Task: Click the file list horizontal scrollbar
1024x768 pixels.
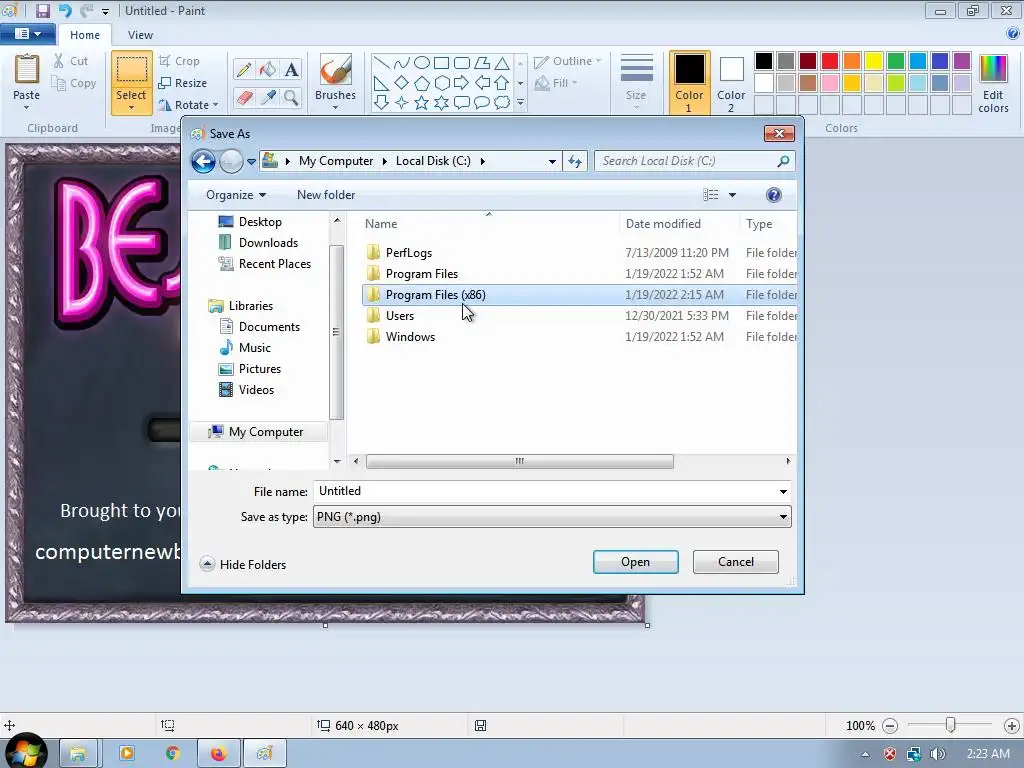Action: click(520, 461)
